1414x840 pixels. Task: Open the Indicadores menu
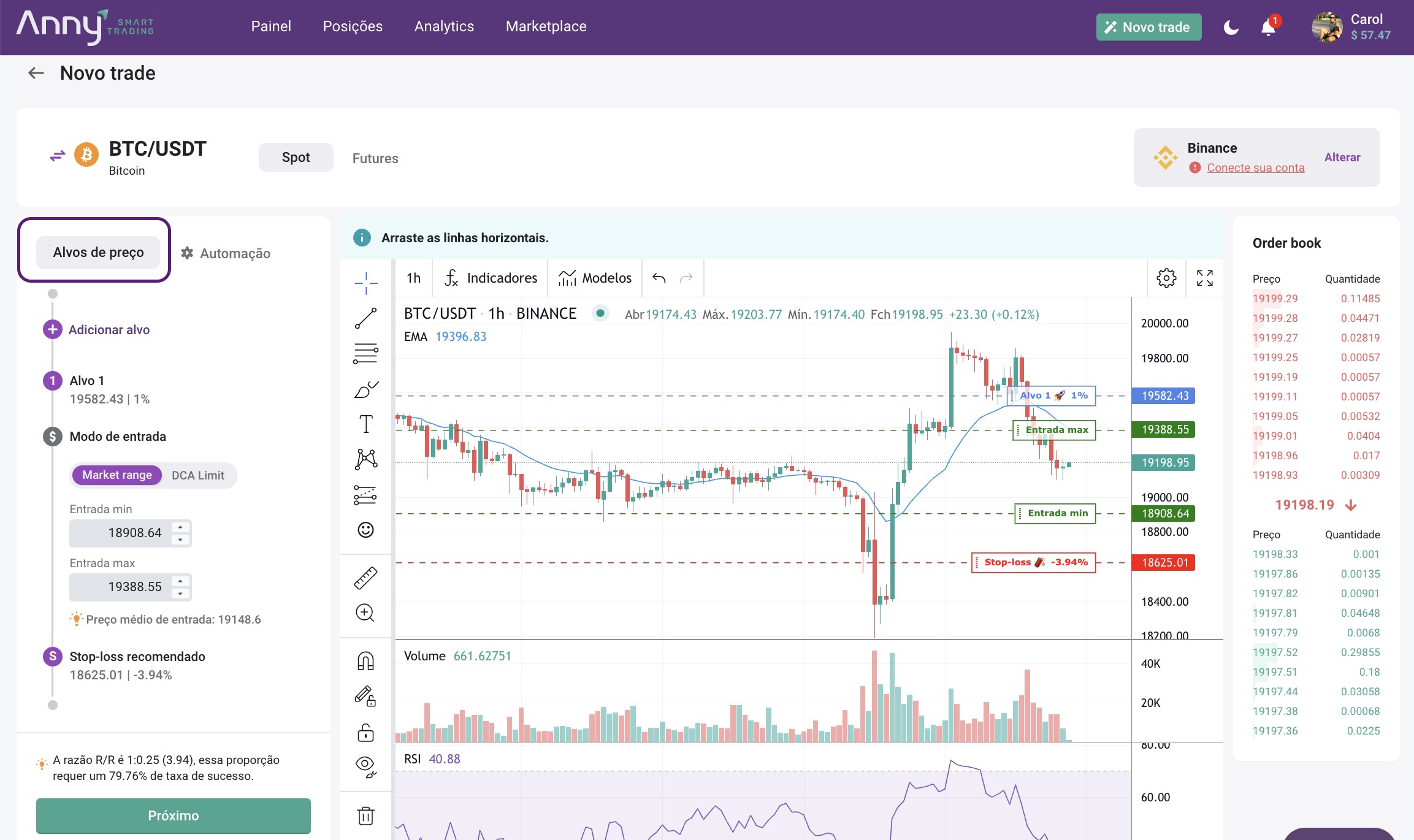click(491, 278)
